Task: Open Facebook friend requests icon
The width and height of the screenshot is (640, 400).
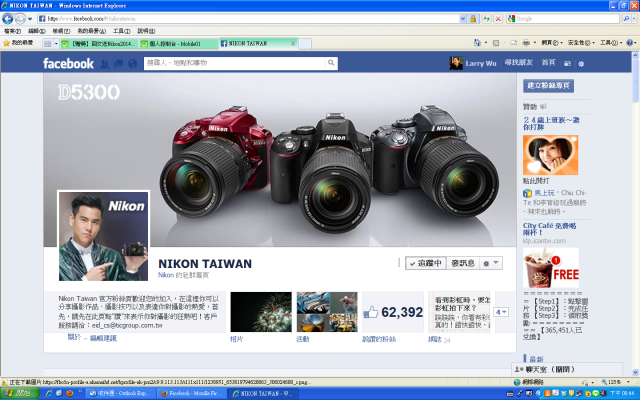Action: tap(104, 64)
